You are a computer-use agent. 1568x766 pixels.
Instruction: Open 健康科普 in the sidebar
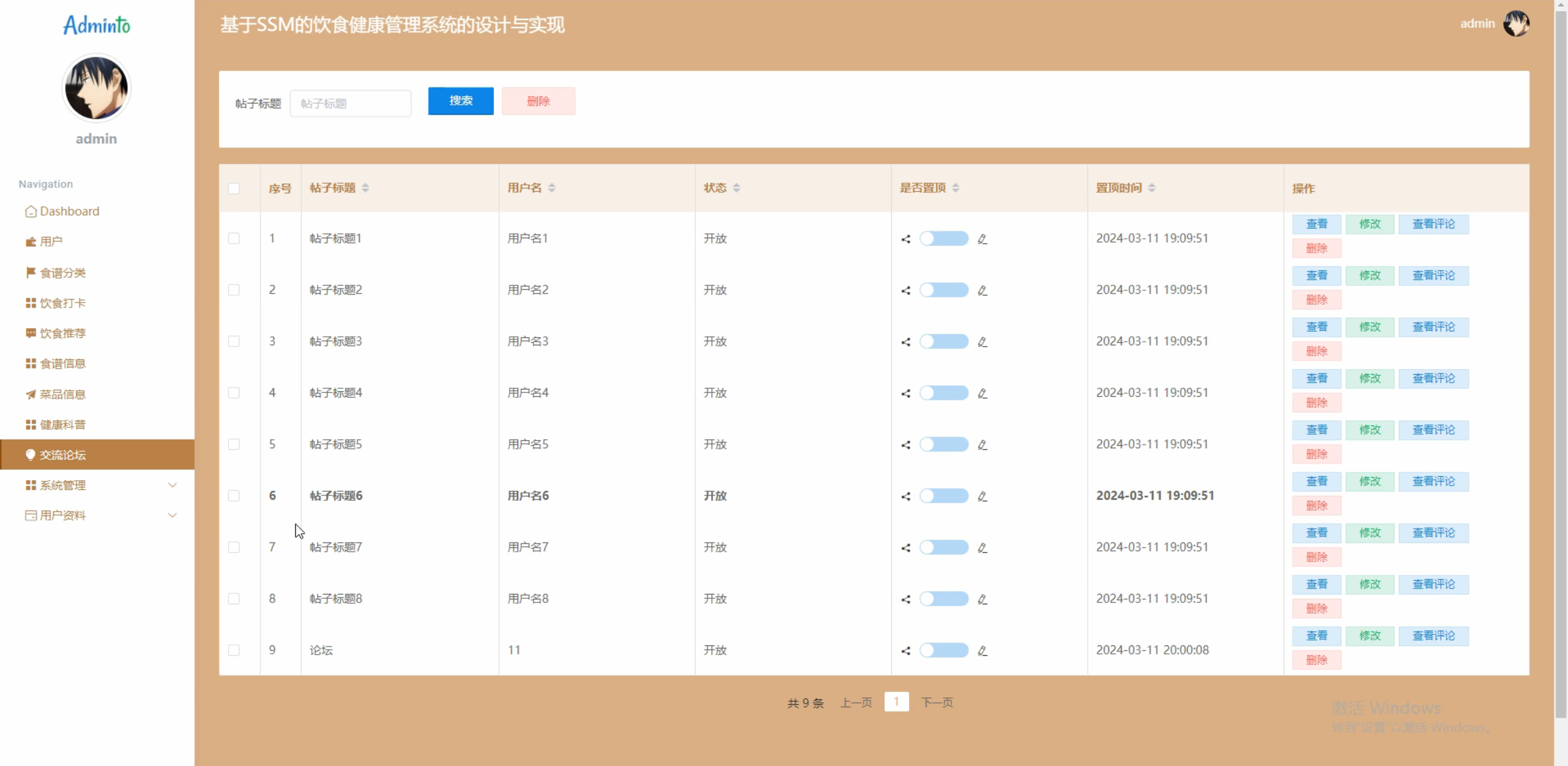click(x=62, y=424)
